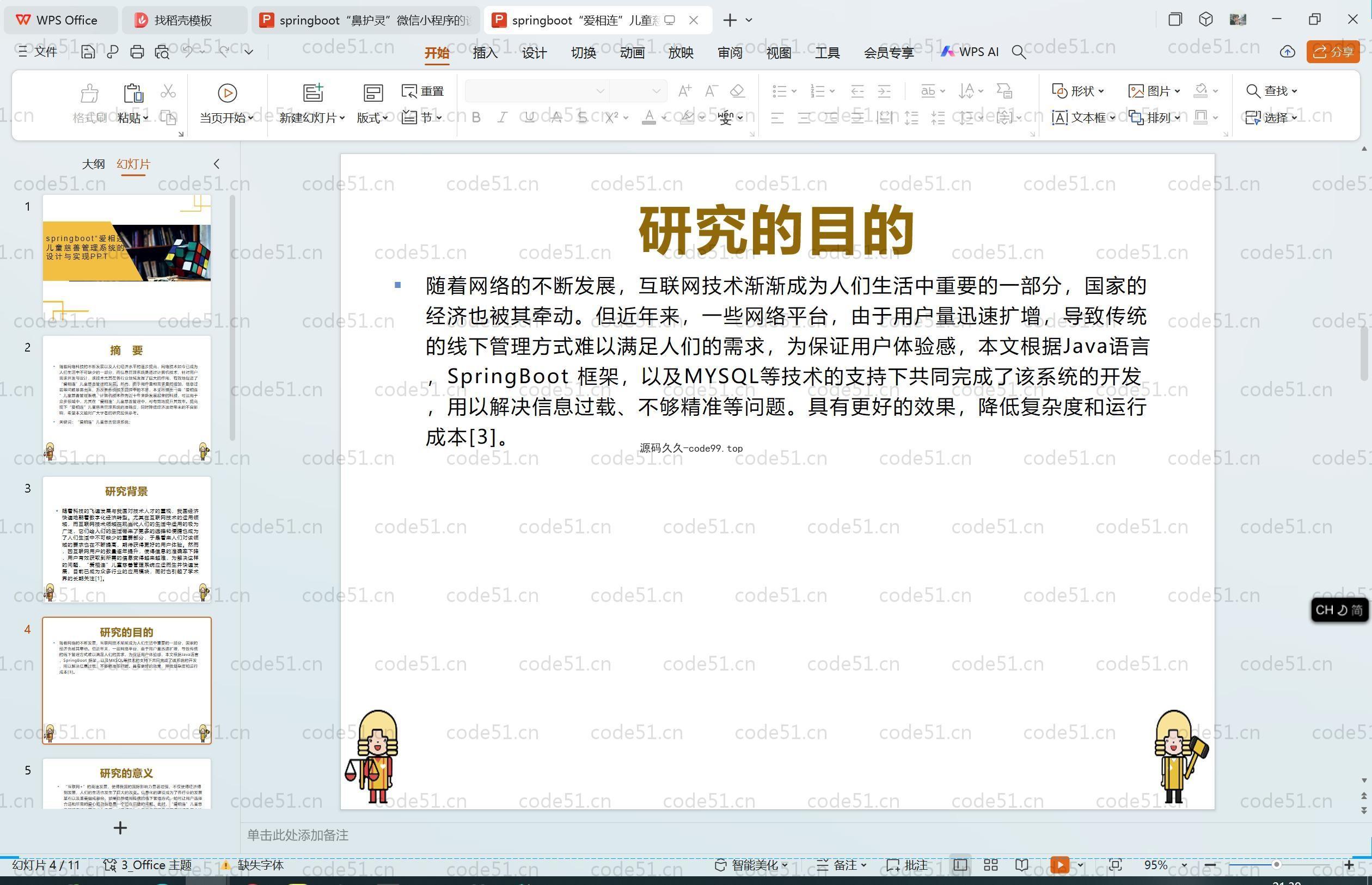Open the File (文件) menu
The image size is (1372, 885).
[38, 52]
